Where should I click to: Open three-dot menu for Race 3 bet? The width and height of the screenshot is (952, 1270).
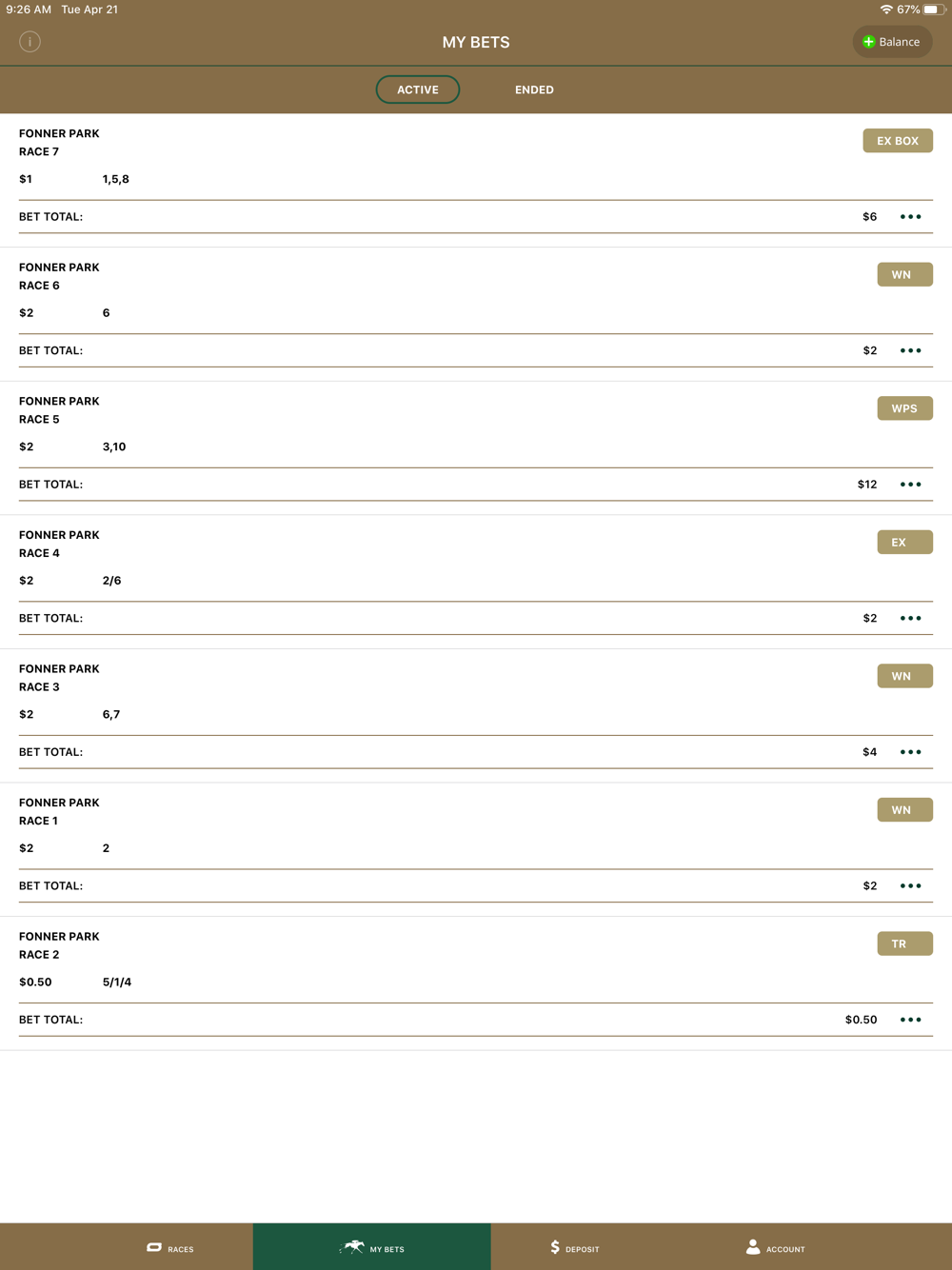tap(911, 752)
